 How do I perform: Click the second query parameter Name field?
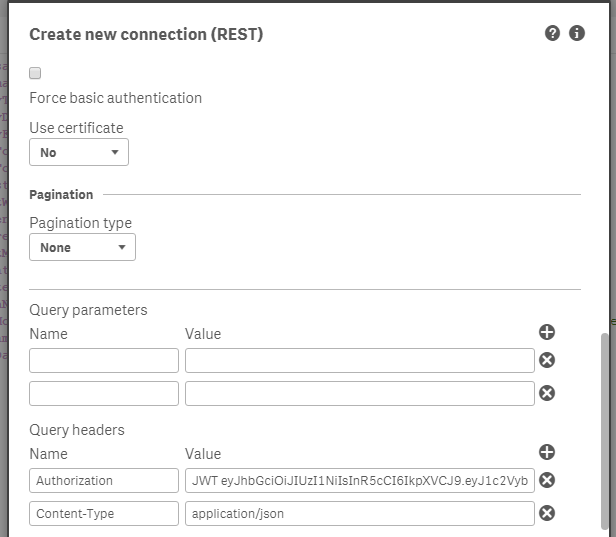[104, 393]
